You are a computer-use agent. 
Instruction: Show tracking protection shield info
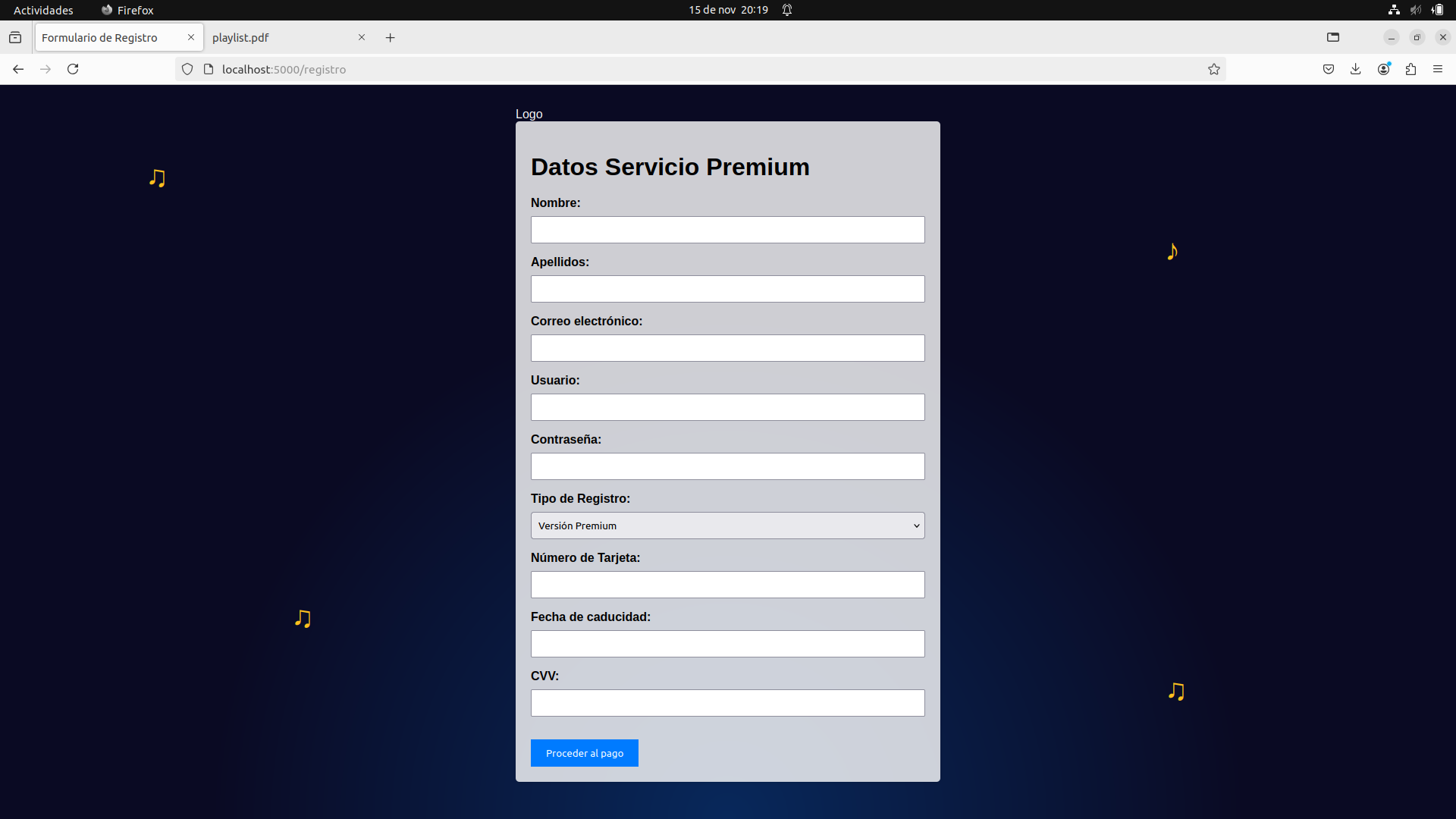pos(187,69)
